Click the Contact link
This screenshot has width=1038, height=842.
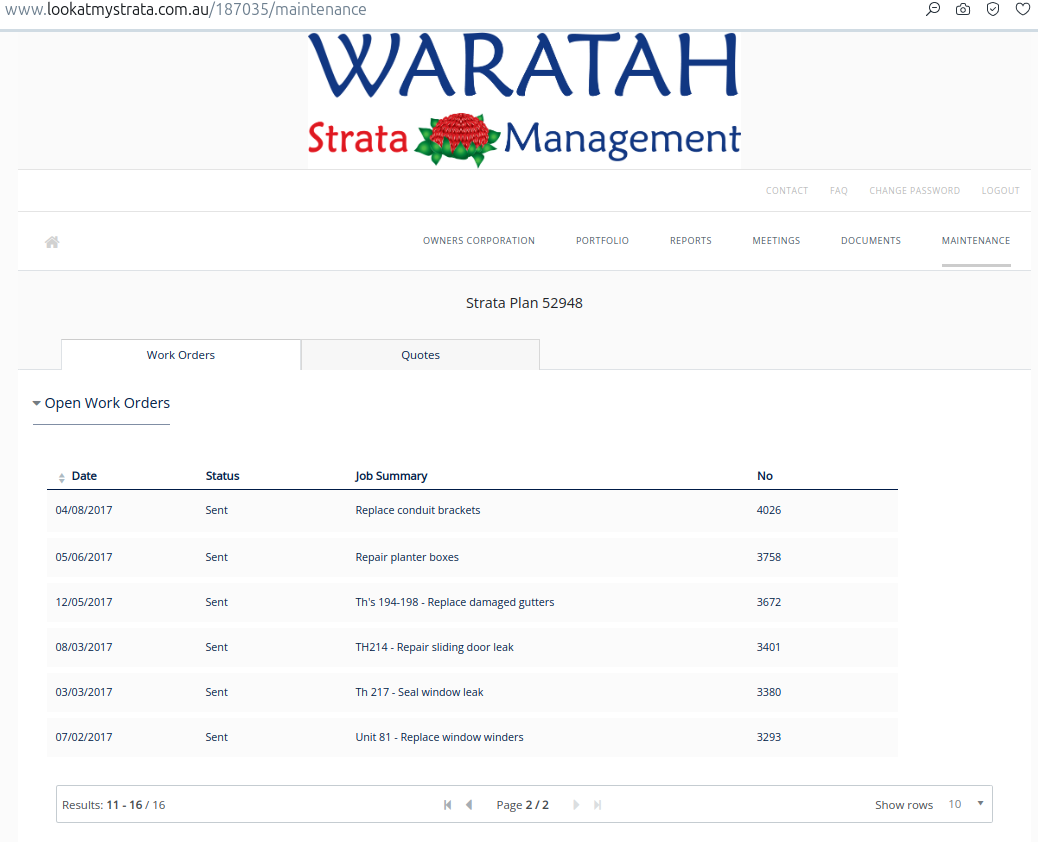786,191
